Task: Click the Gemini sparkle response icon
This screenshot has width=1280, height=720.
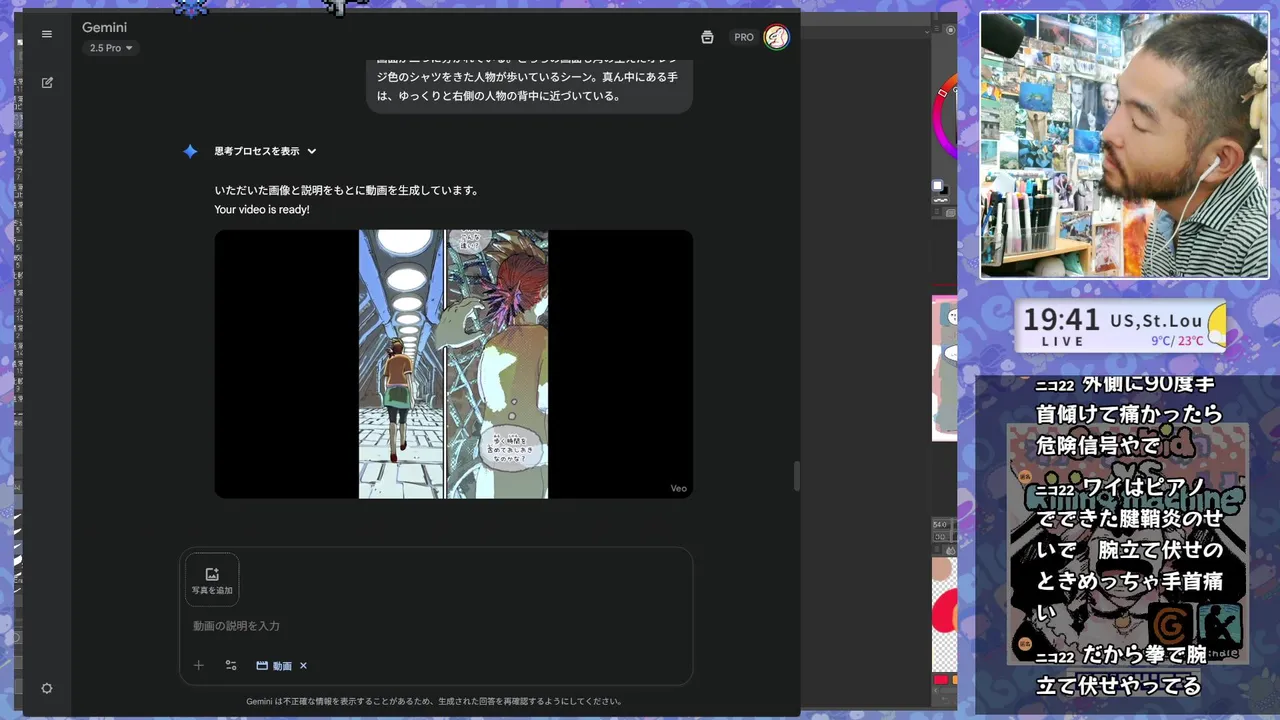Action: click(x=190, y=151)
